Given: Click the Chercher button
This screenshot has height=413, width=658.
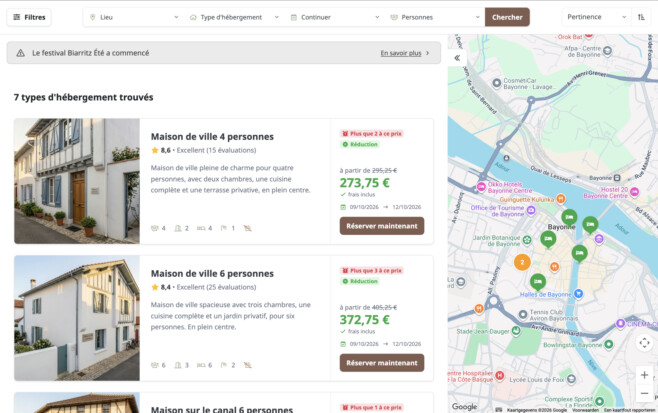Looking at the screenshot, I should point(507,17).
